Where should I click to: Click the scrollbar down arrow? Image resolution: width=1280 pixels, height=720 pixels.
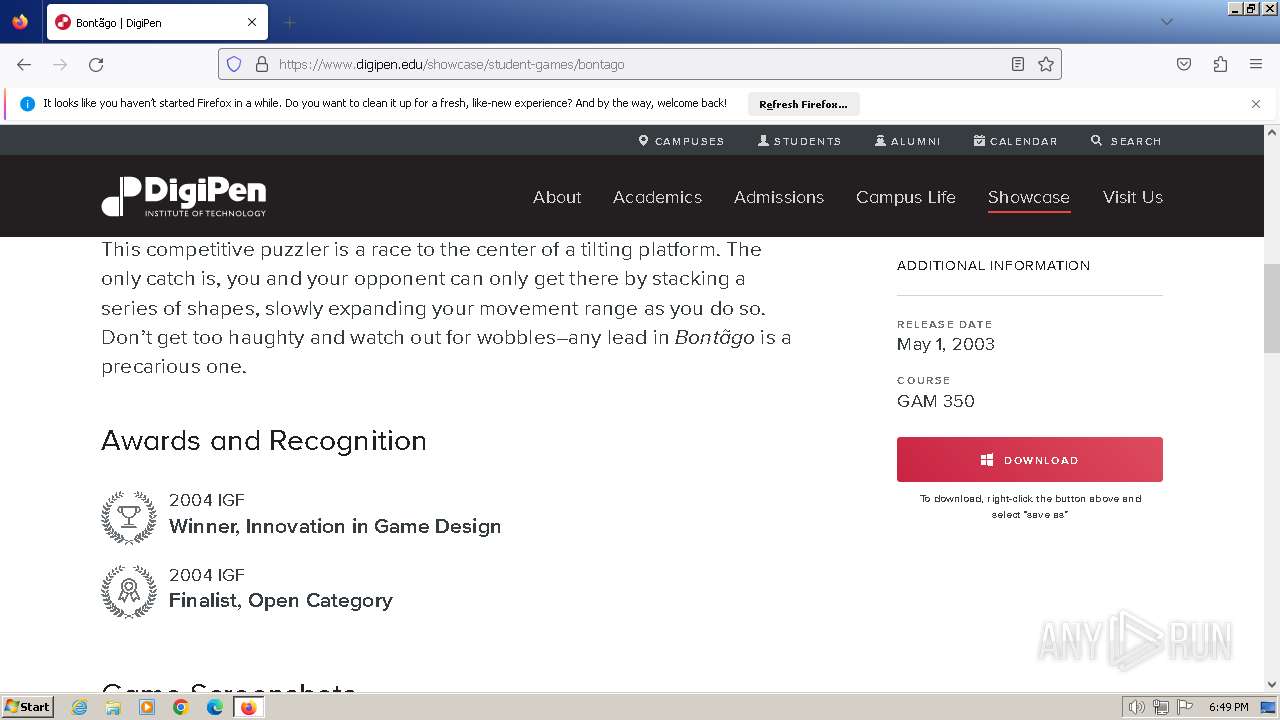tap(1272, 684)
